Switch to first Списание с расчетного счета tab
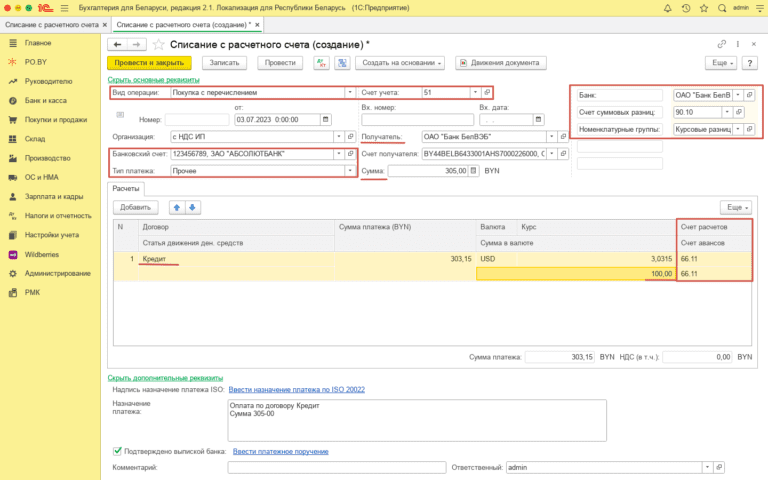The image size is (768, 480). tap(50, 23)
